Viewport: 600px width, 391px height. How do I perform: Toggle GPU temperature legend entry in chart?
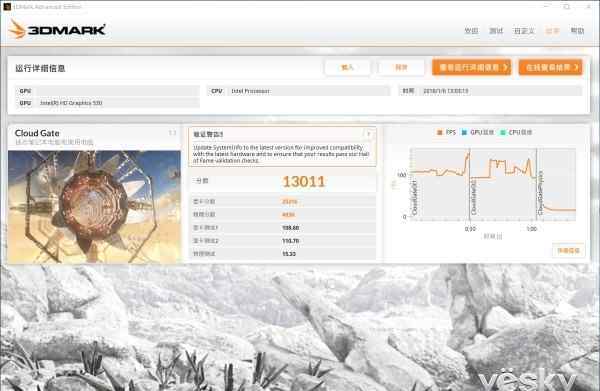click(478, 132)
